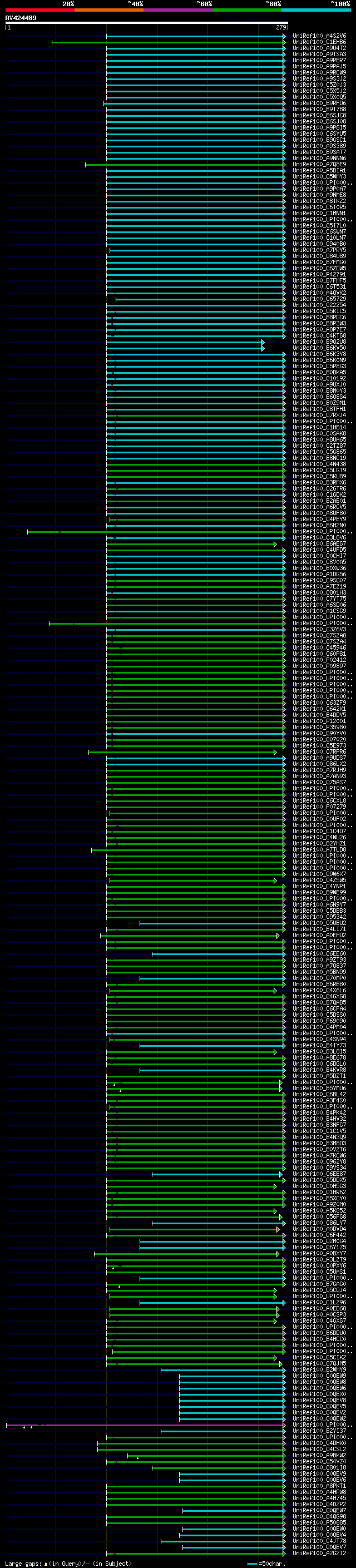The image size is (356, 1568).
Task: Select the UniRef100_A9S389 label
Action: 319,146
